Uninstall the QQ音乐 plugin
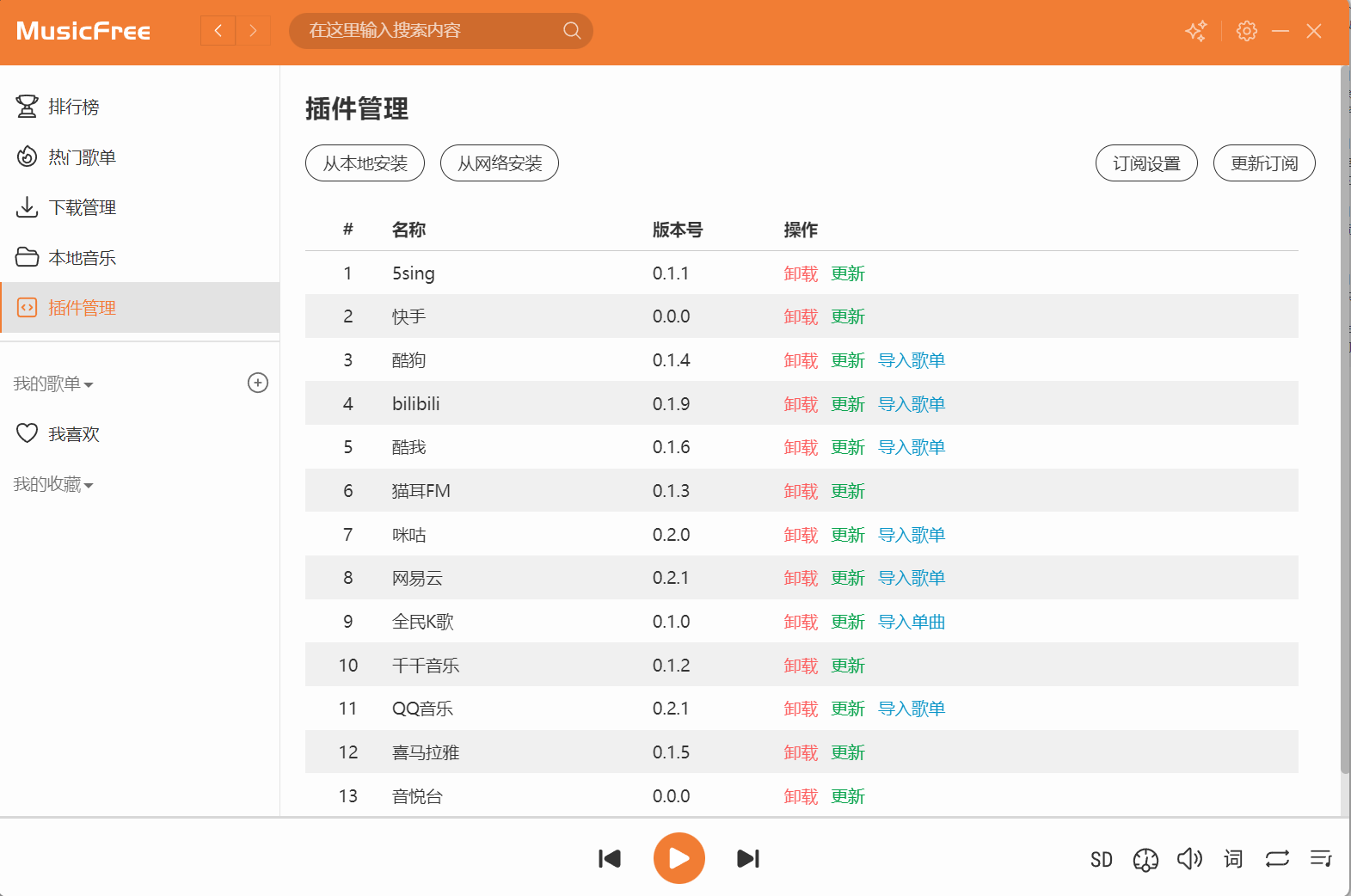Viewport: 1351px width, 896px height. [x=801, y=709]
